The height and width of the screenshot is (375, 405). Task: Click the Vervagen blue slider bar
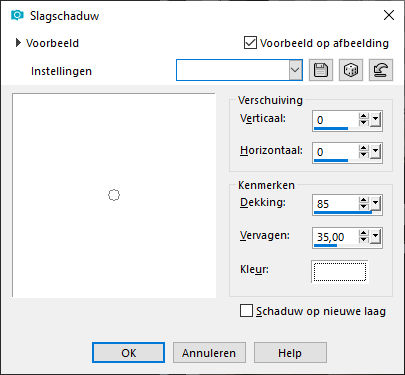tap(325, 245)
